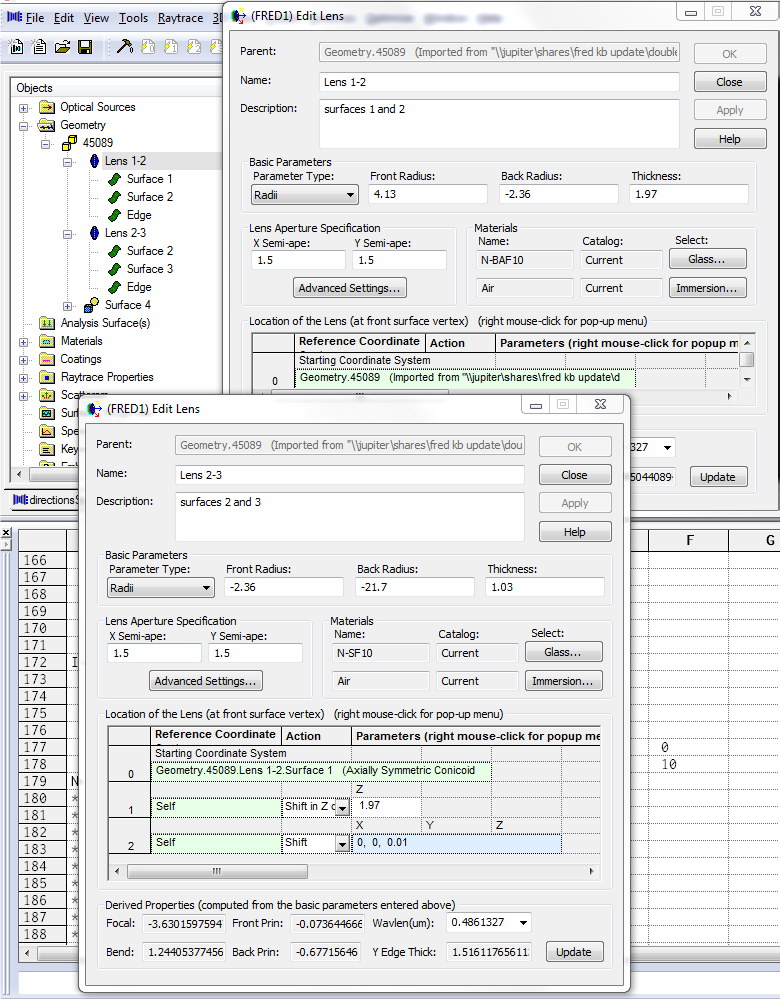The image size is (780, 999).
Task: Open the Wavlen(um) dropdown in Lens 2-3 dialog
Action: (x=523, y=923)
